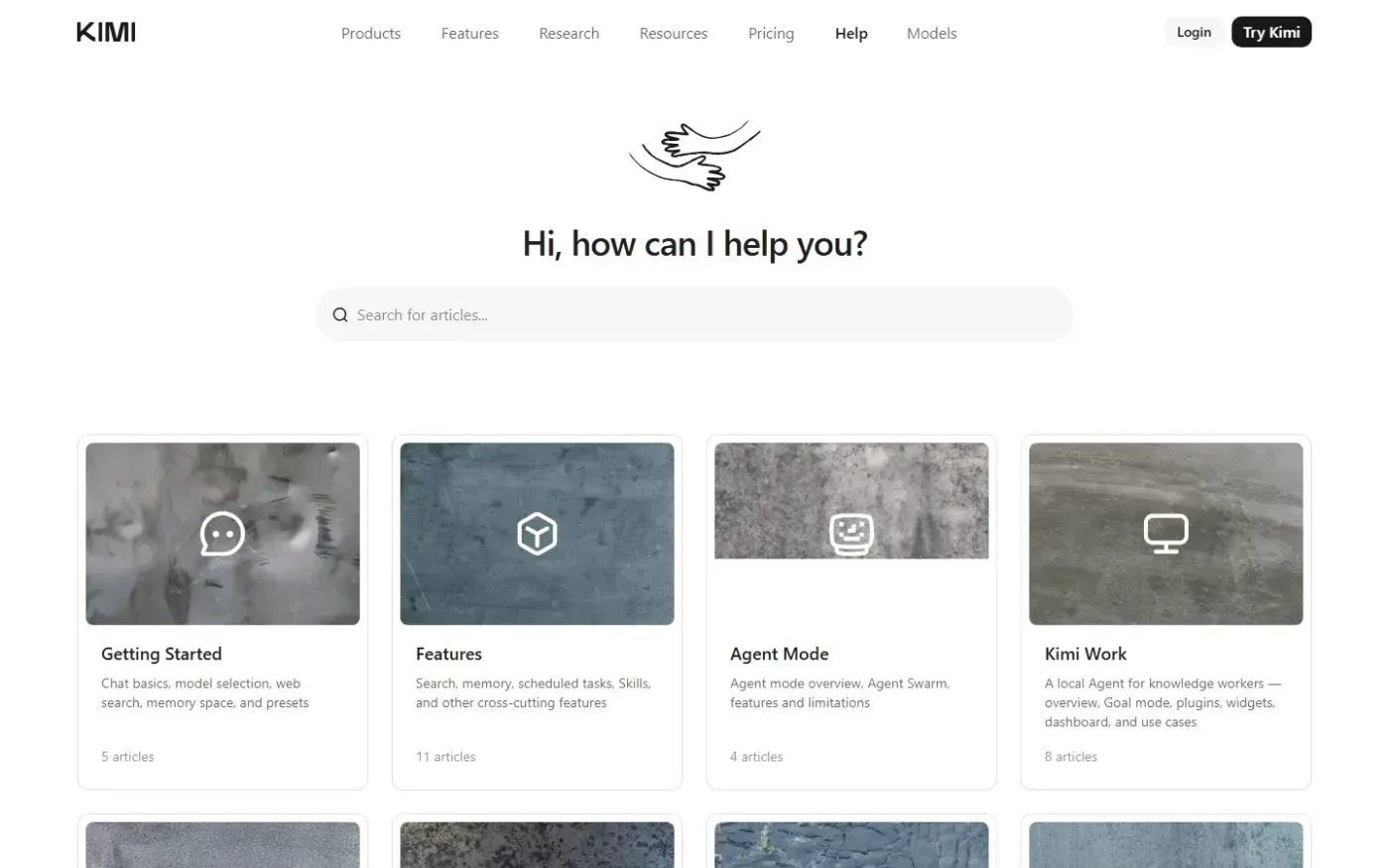
Task: Click 'Chat basics, model selection' description
Action: 204,693
